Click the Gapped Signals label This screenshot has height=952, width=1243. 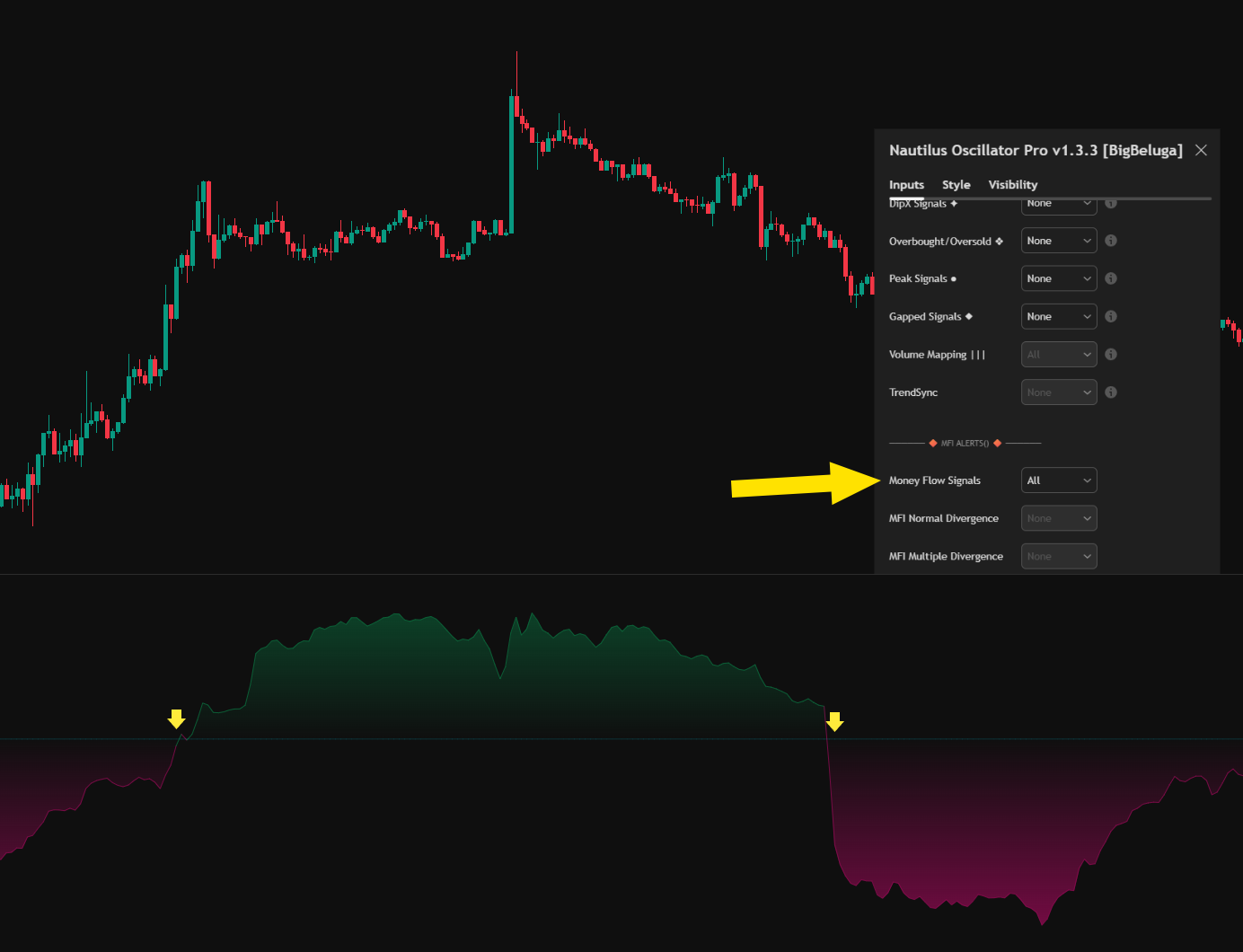(930, 317)
